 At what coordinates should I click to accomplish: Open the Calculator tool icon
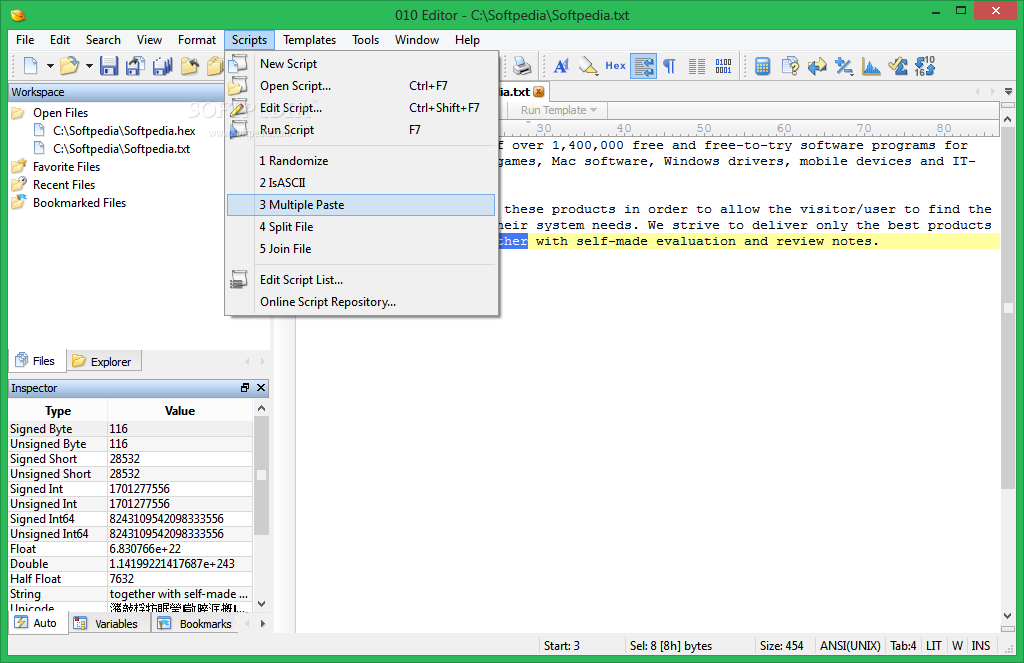[x=762, y=66]
